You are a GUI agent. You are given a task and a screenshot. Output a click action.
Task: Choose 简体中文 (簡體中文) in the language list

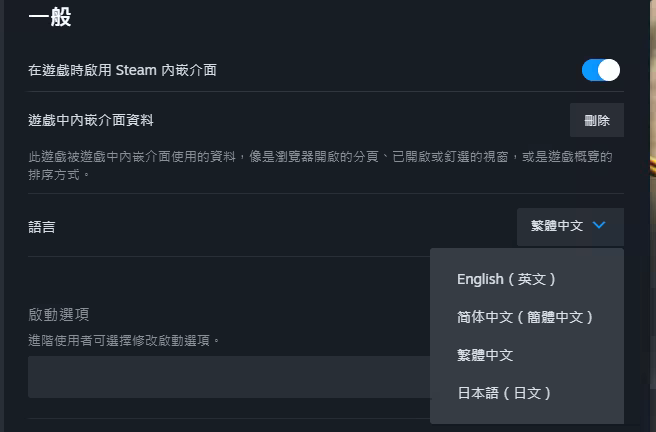click(525, 317)
